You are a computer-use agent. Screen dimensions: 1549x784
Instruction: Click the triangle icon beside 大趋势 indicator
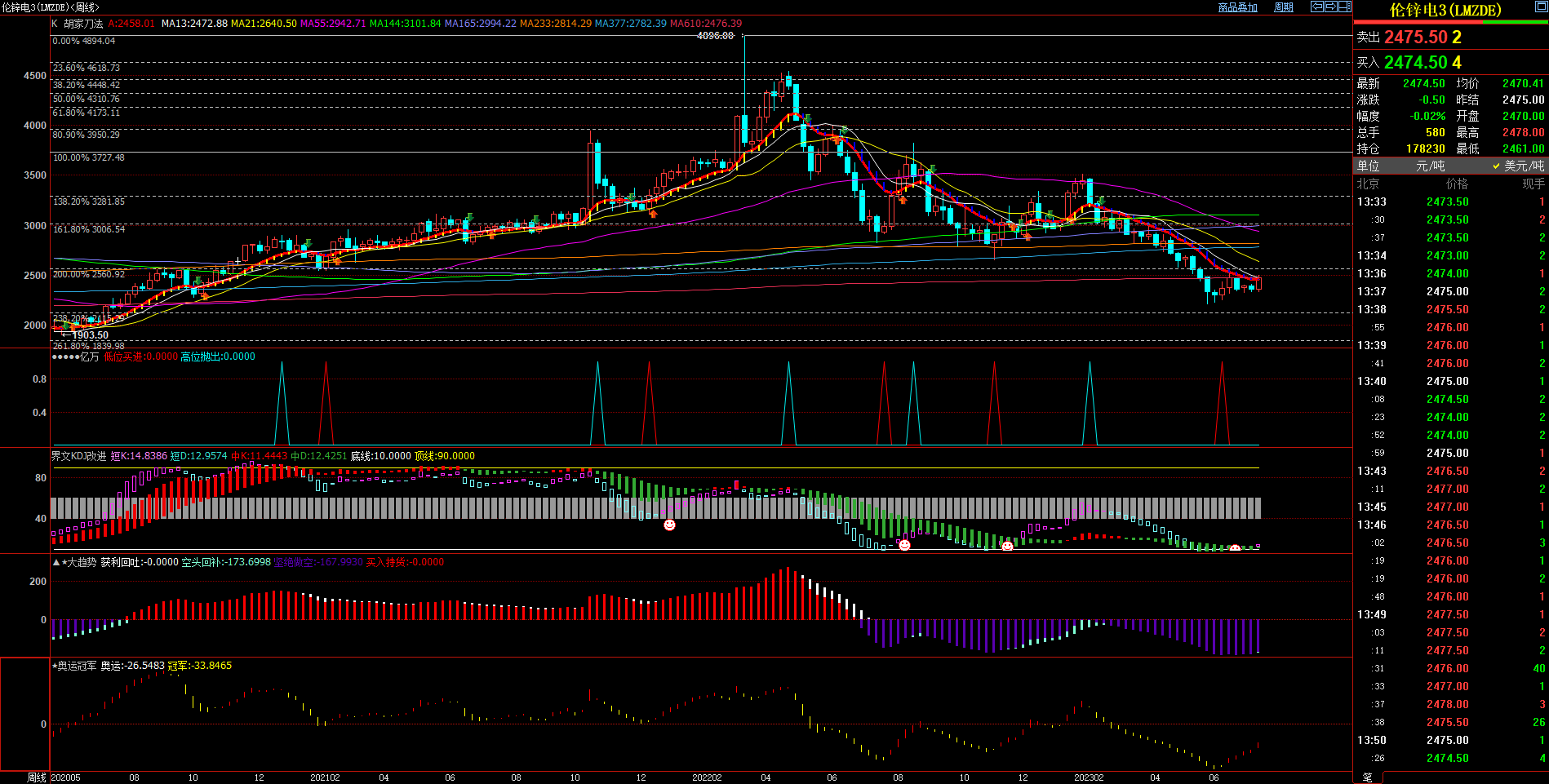(x=56, y=562)
